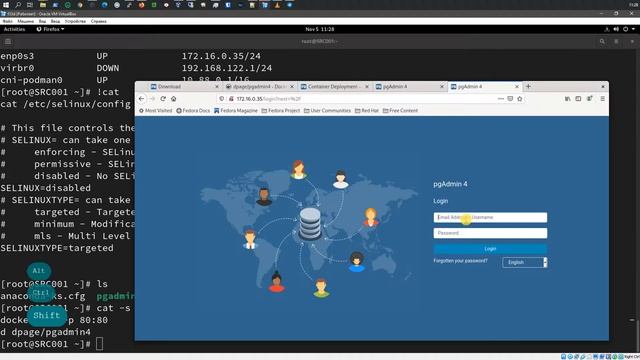Click the Firefox back arrow button
640x360 pixels.
(x=141, y=99)
